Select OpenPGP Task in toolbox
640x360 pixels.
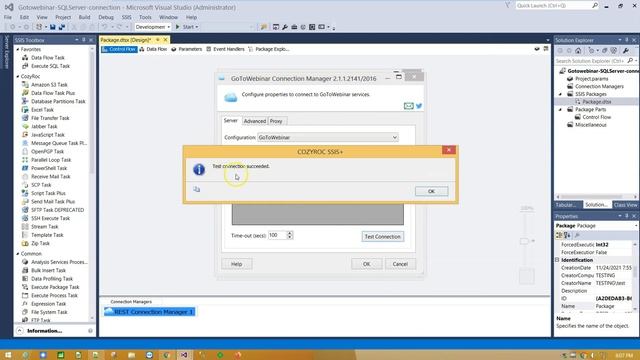[47, 151]
